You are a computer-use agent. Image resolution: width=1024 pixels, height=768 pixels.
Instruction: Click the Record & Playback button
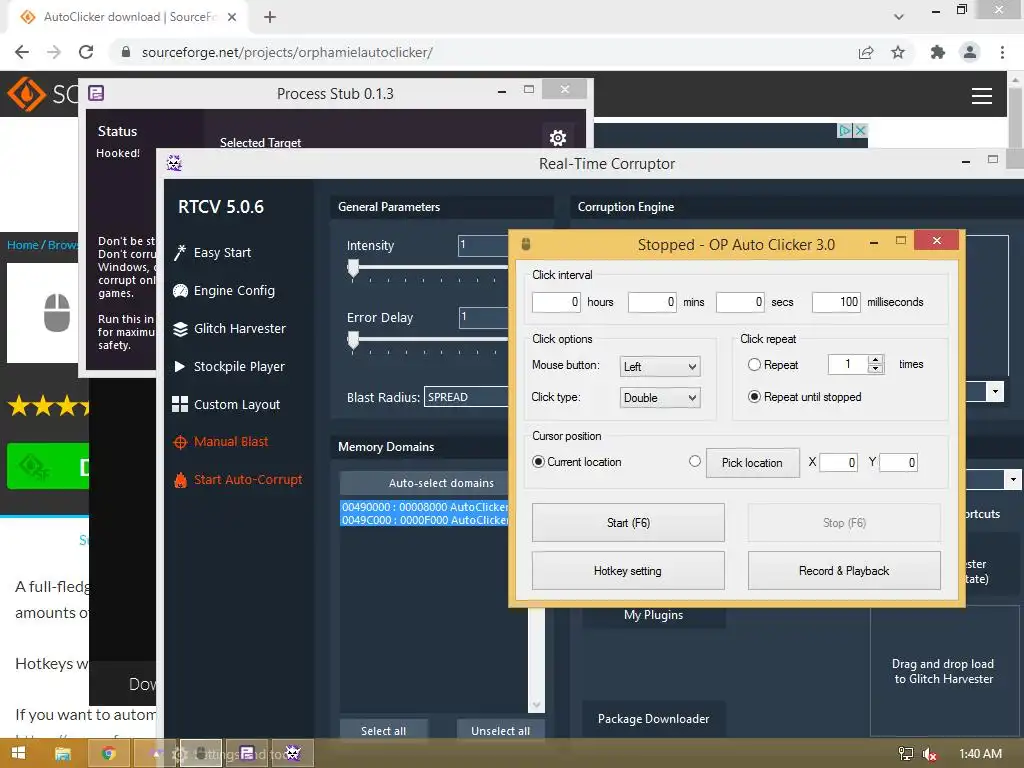tap(844, 571)
